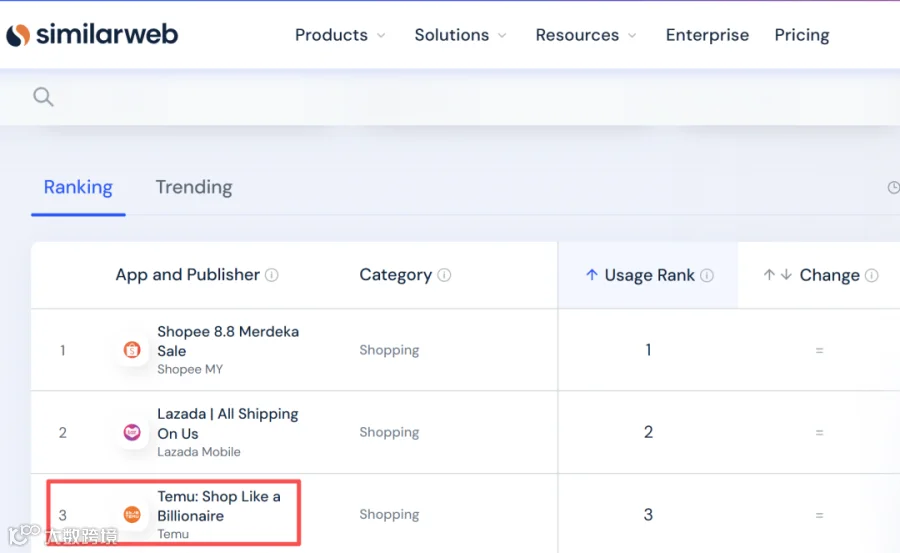
Task: Open the Solutions menu
Action: click(x=452, y=35)
